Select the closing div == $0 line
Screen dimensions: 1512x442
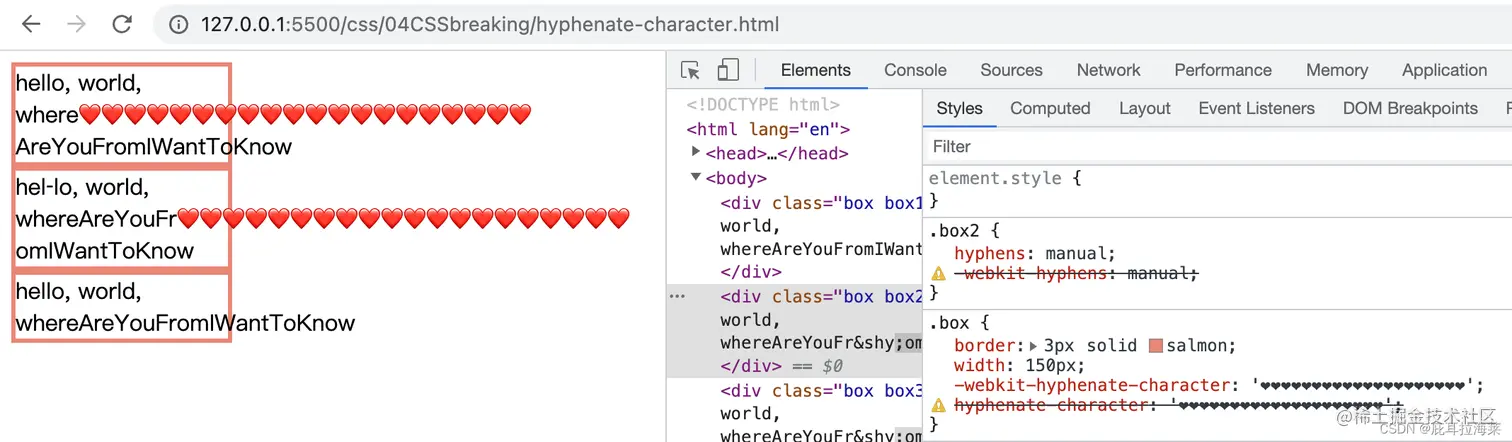(x=784, y=366)
